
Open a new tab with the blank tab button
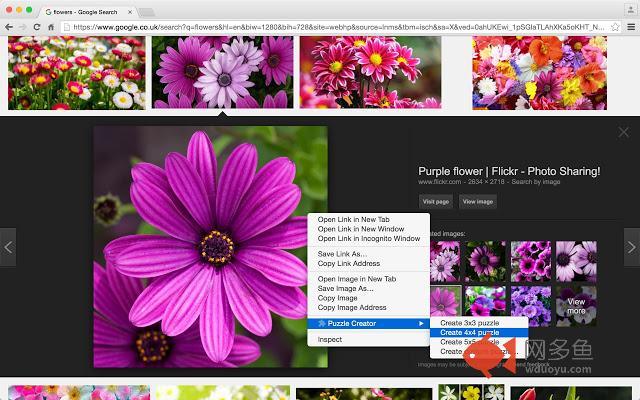point(147,12)
